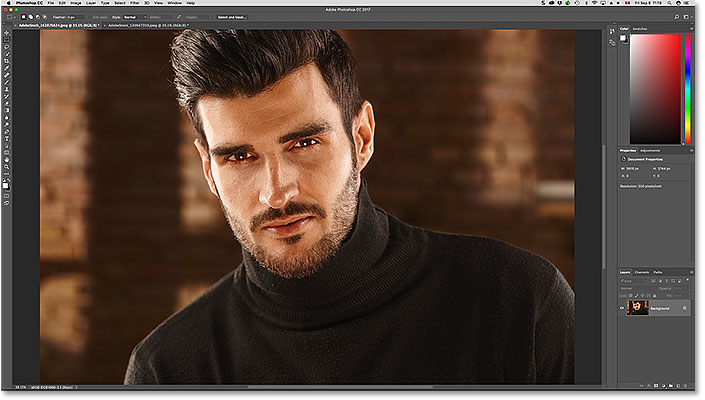Select the Gradient tool

pyautogui.click(x=6, y=110)
